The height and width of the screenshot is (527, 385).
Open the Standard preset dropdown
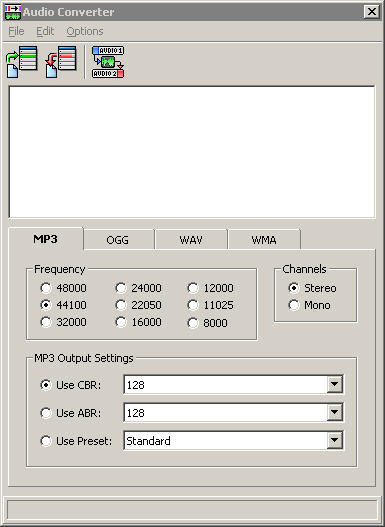[x=335, y=440]
